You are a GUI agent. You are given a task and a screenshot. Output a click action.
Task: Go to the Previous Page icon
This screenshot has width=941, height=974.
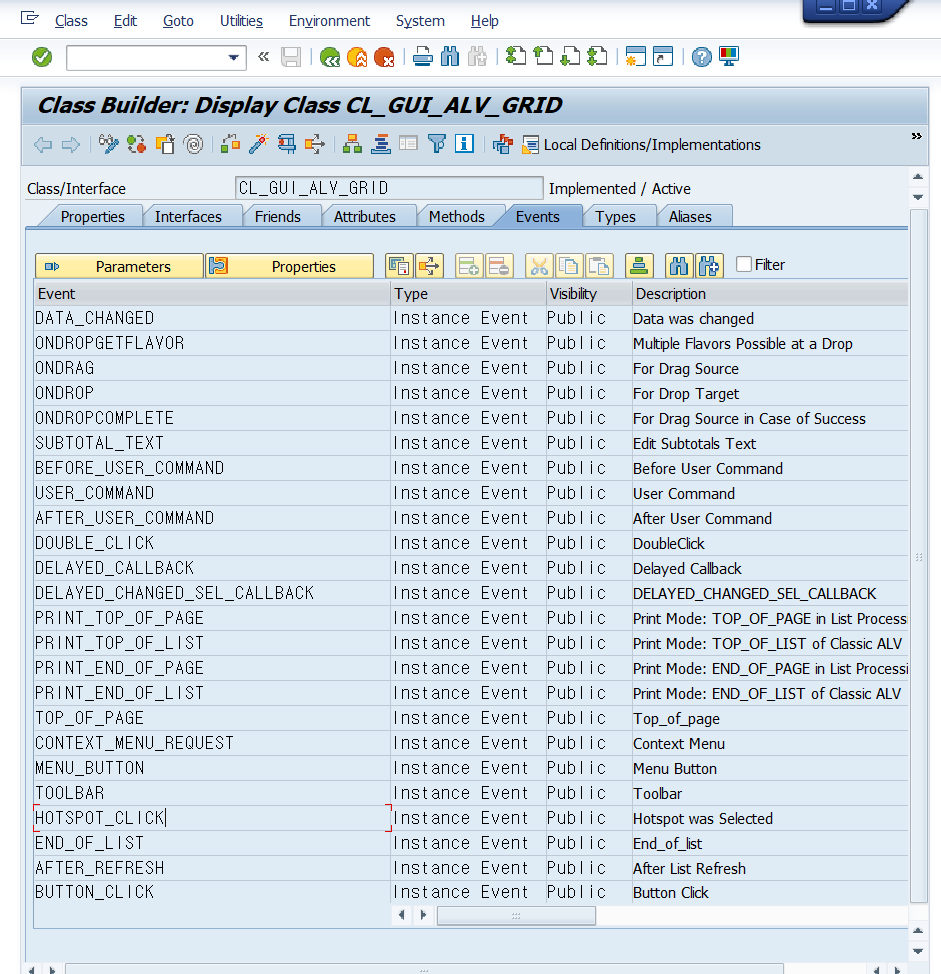pyautogui.click(x=543, y=57)
